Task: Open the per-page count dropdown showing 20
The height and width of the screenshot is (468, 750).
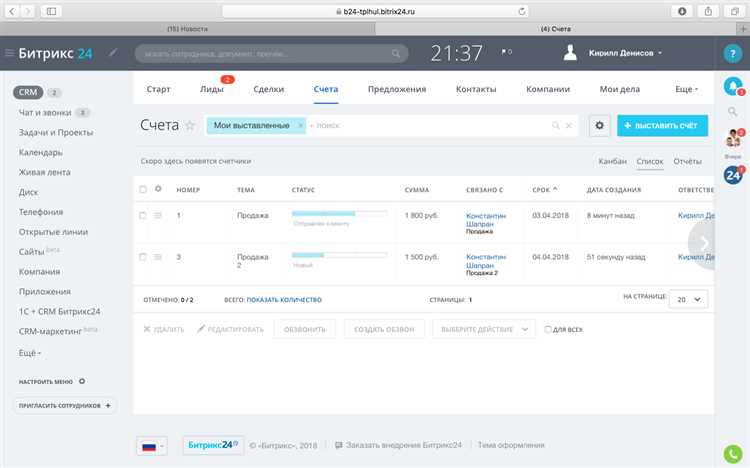Action: pyautogui.click(x=688, y=300)
